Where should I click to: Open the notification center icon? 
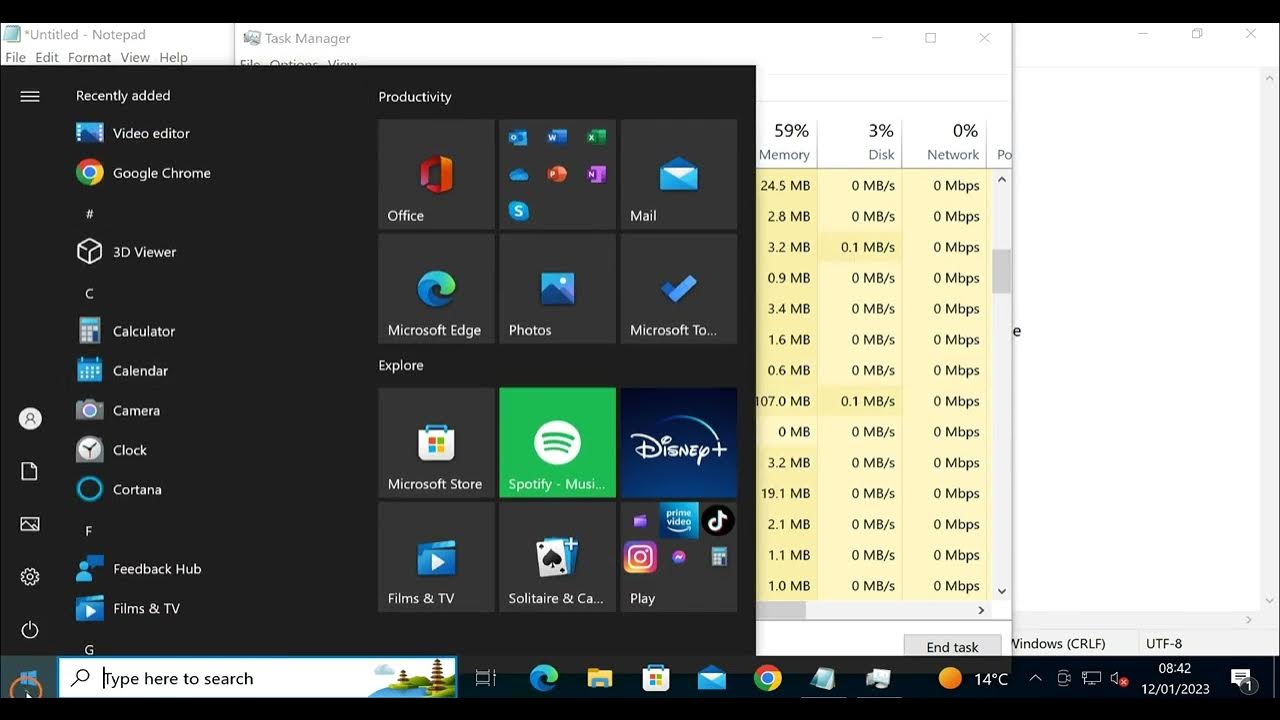coord(1242,679)
